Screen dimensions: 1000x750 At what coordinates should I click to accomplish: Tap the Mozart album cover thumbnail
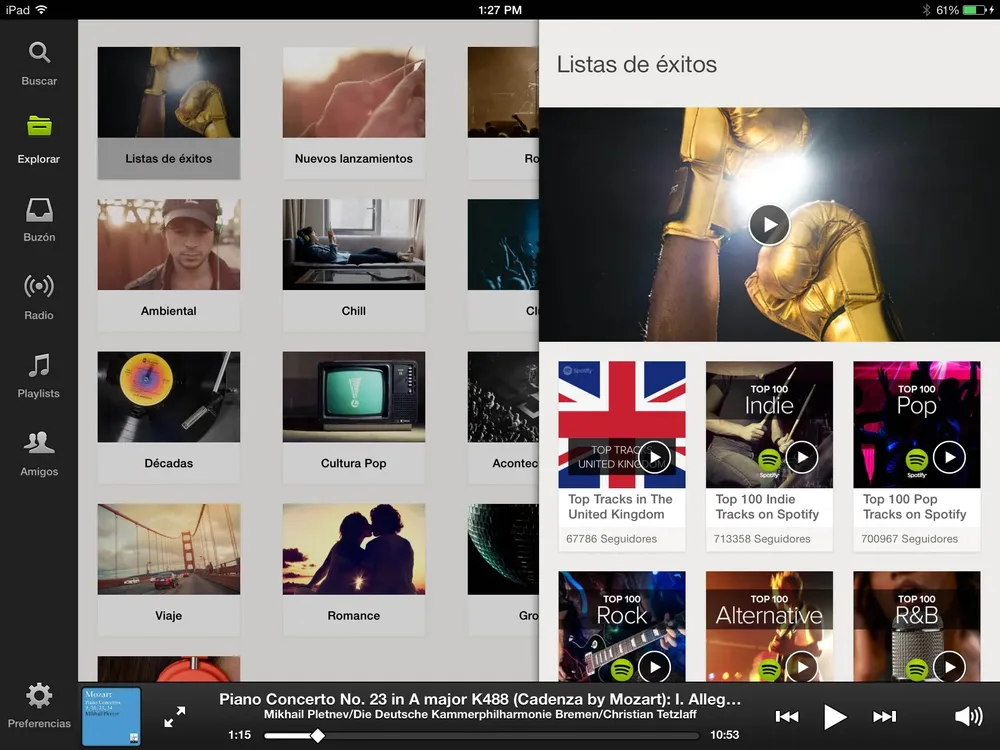tap(110, 716)
